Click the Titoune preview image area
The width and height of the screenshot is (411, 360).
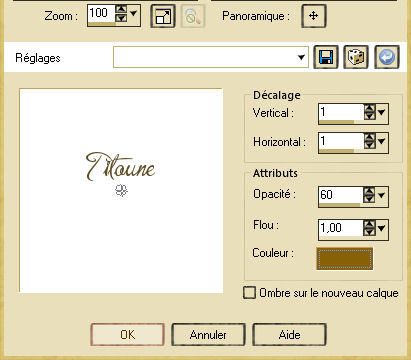click(x=121, y=191)
